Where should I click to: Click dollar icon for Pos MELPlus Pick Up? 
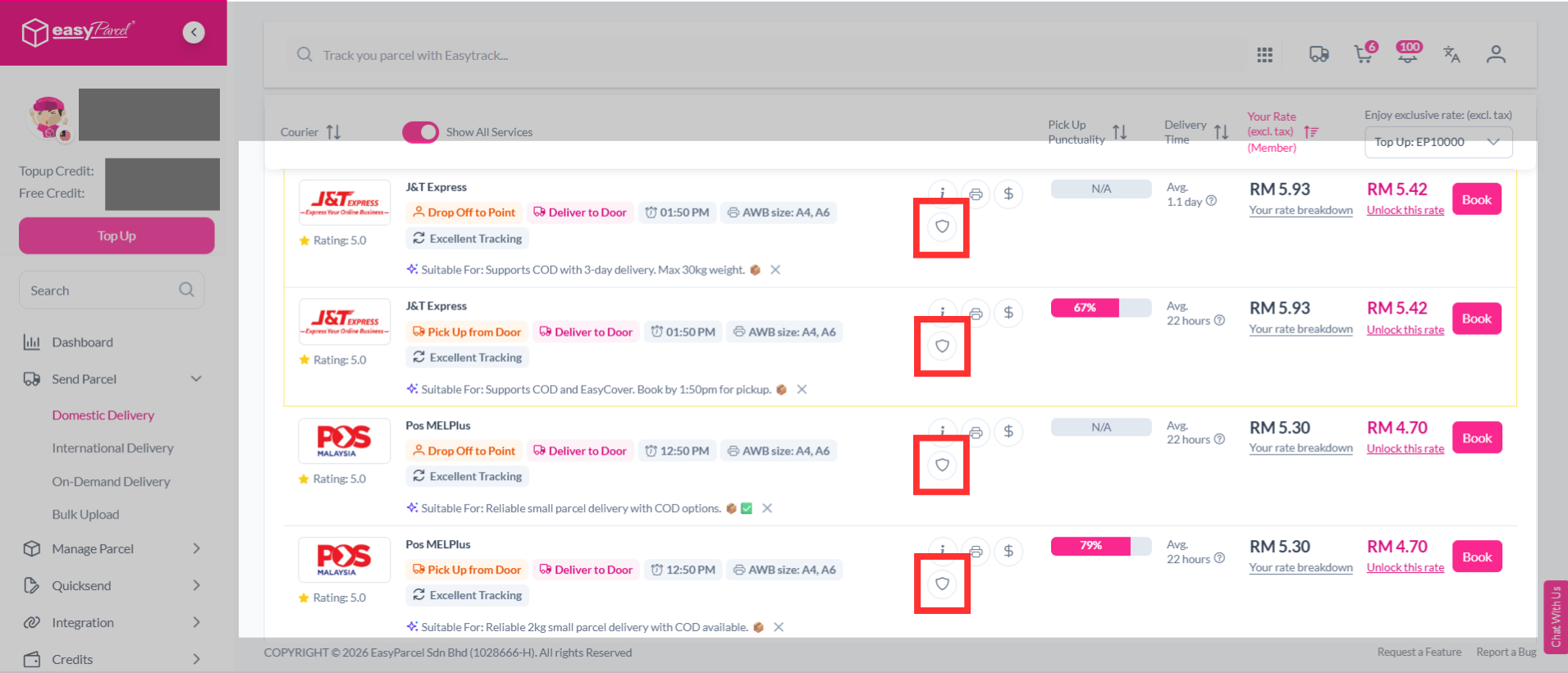click(x=1008, y=552)
